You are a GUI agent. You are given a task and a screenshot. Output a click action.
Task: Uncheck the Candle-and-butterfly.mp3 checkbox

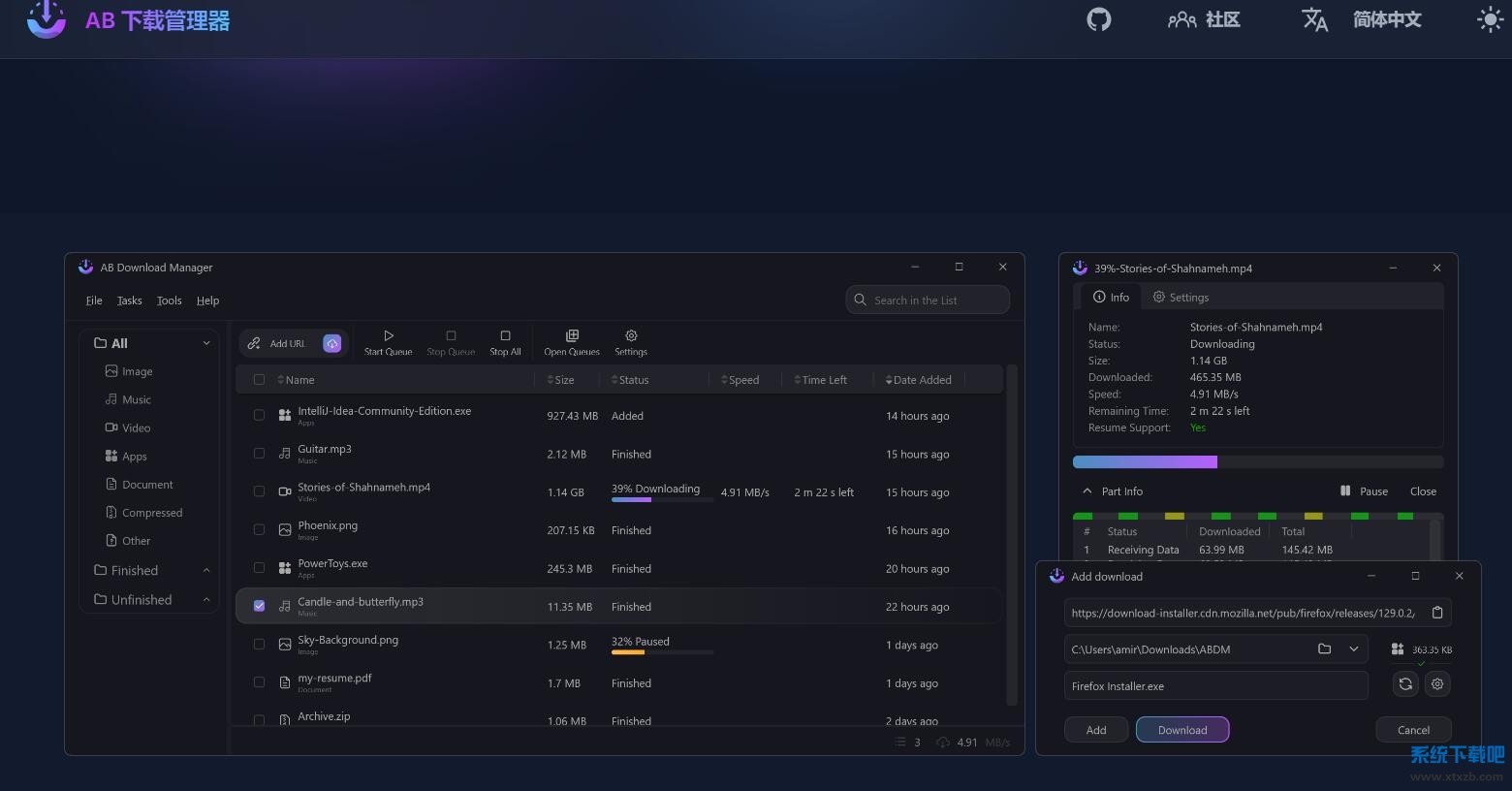(x=259, y=606)
